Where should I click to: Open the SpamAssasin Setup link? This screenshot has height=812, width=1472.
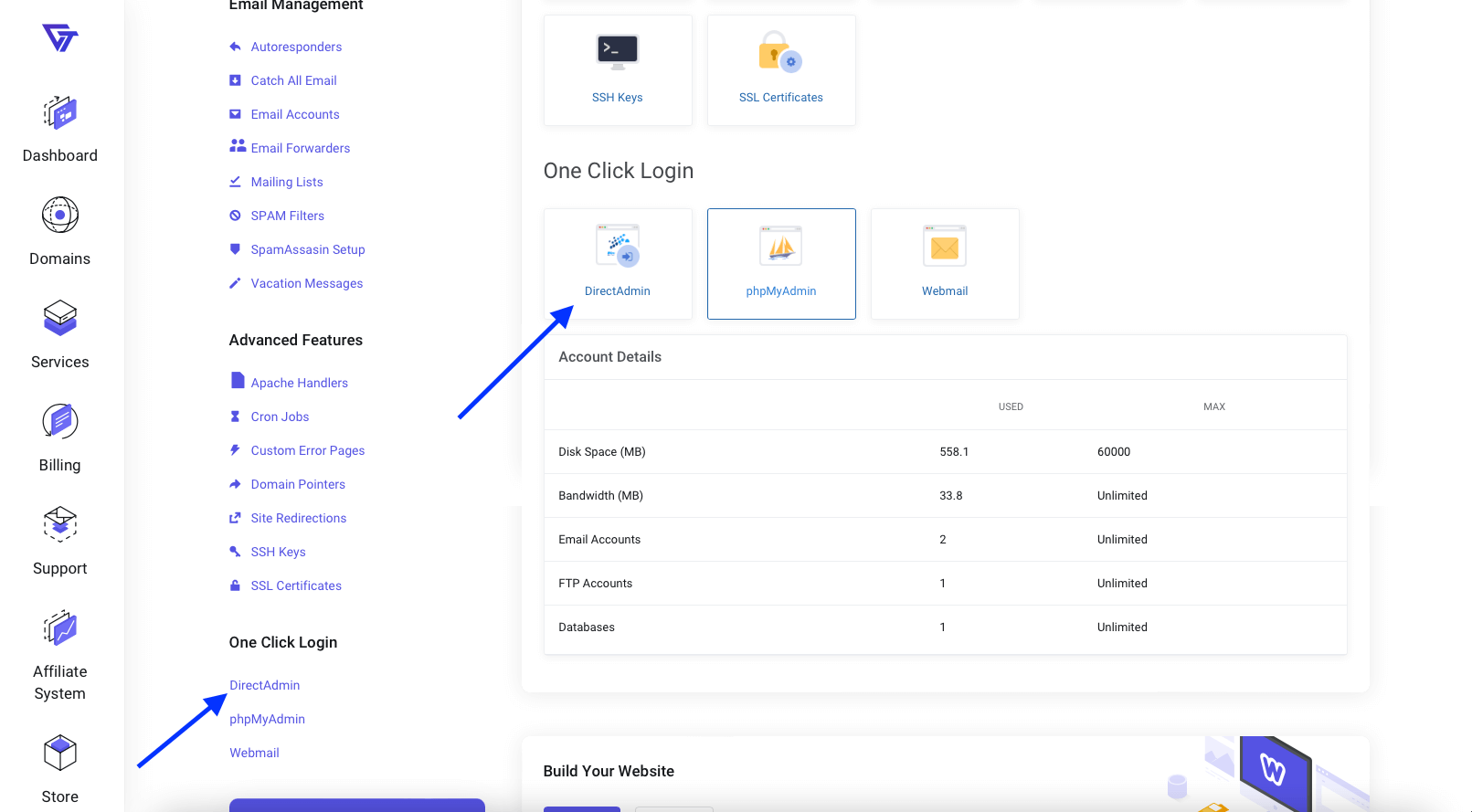tap(308, 249)
